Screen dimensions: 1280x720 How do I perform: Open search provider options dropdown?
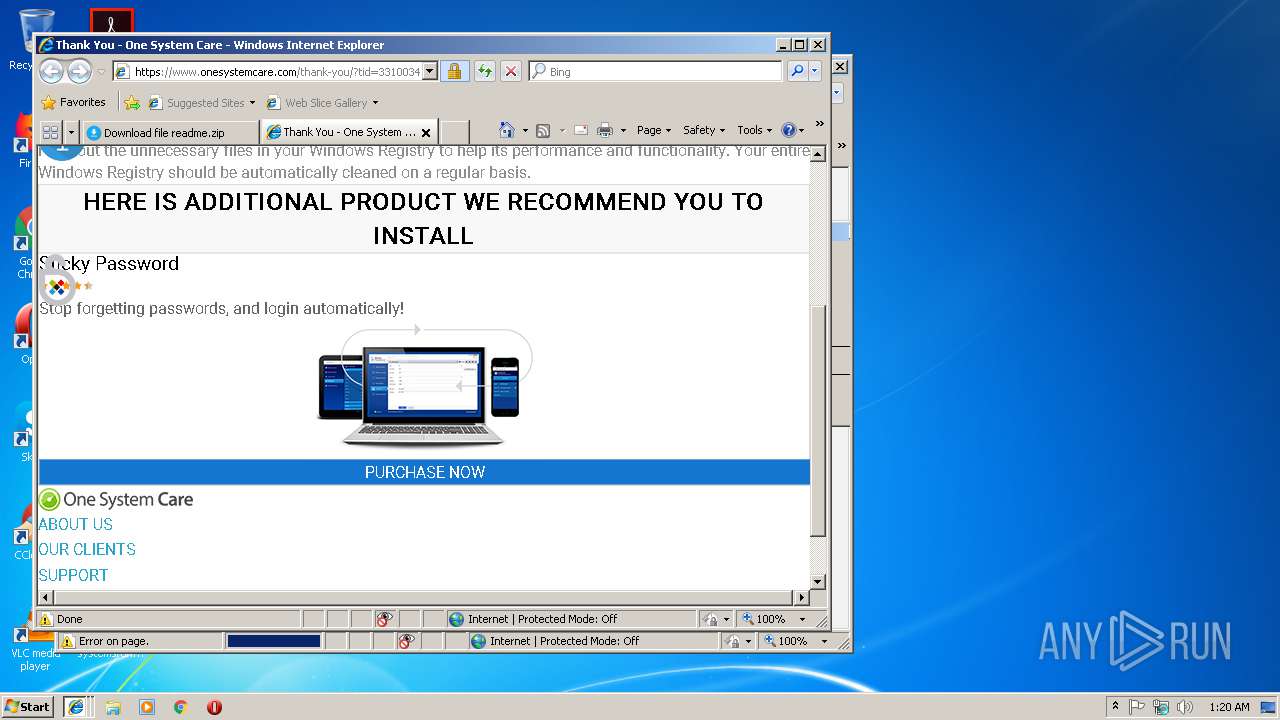click(815, 71)
